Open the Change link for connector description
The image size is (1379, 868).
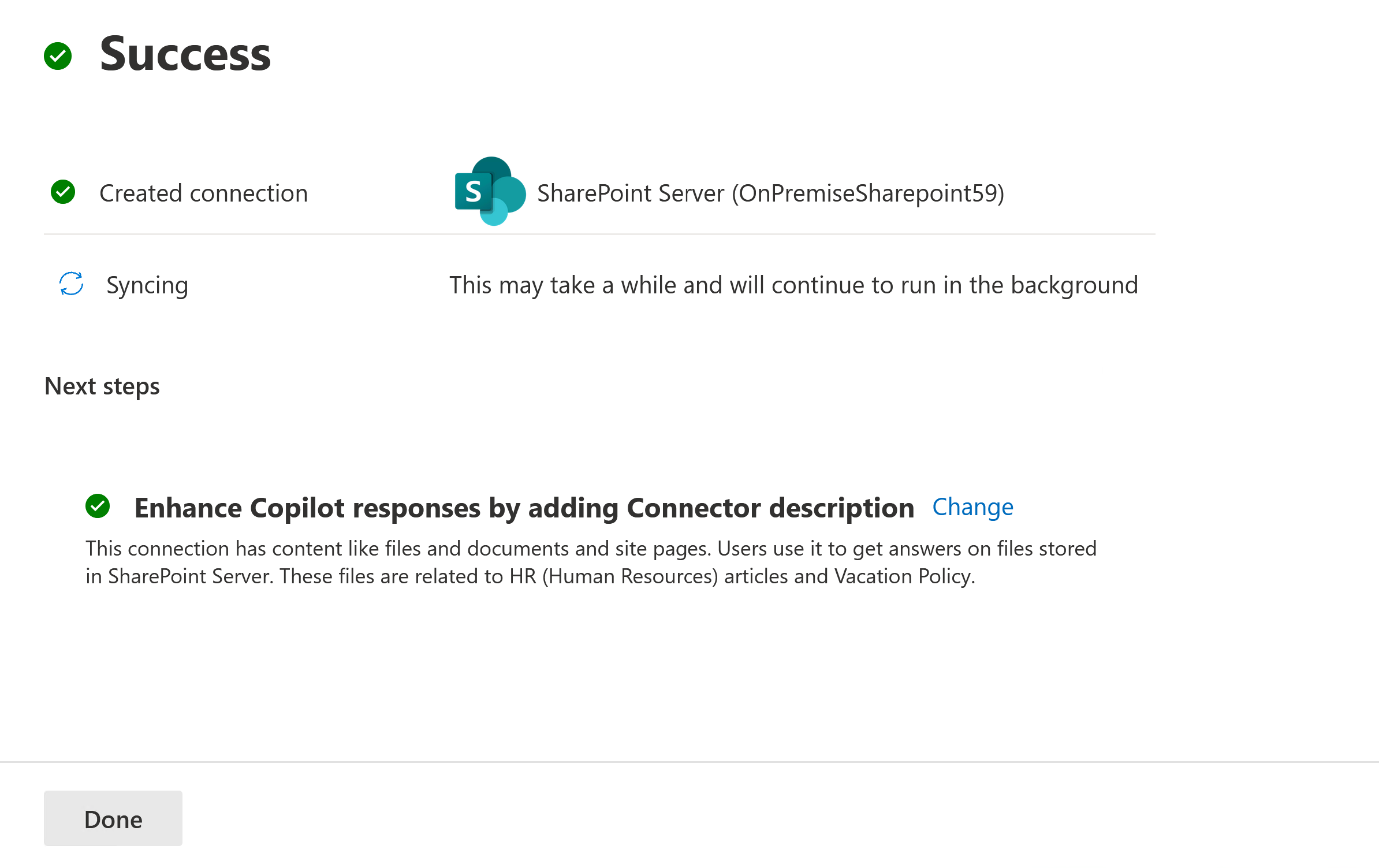[973, 507]
